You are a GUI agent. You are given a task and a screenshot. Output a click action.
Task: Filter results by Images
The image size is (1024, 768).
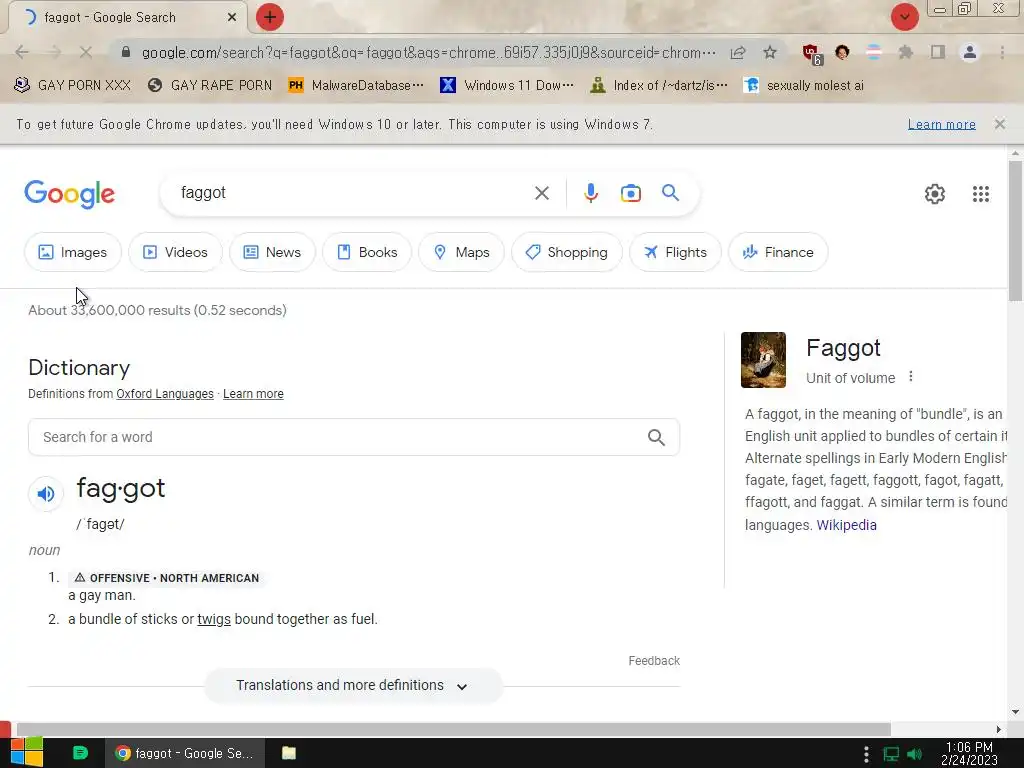(x=72, y=252)
